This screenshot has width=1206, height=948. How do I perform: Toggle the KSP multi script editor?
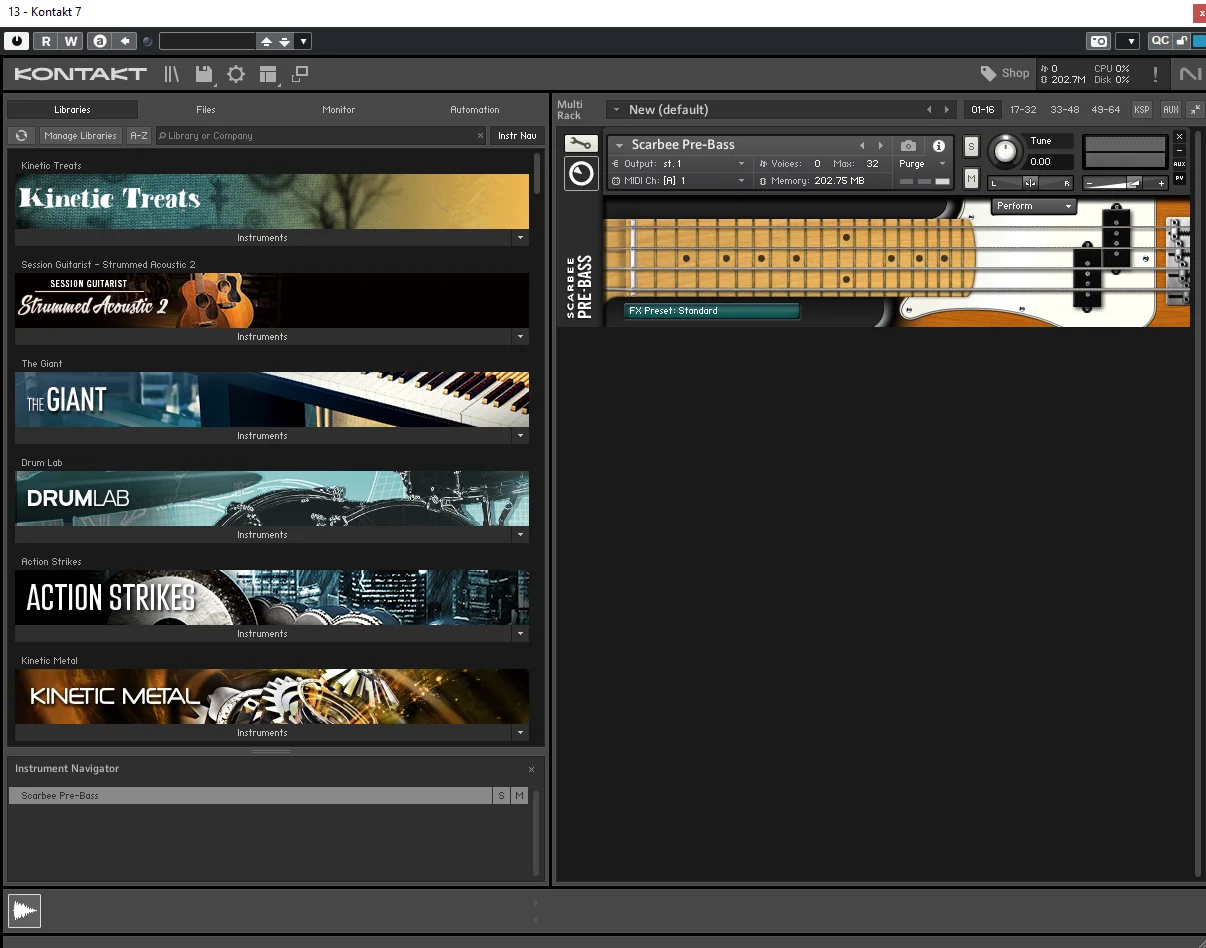(1142, 110)
